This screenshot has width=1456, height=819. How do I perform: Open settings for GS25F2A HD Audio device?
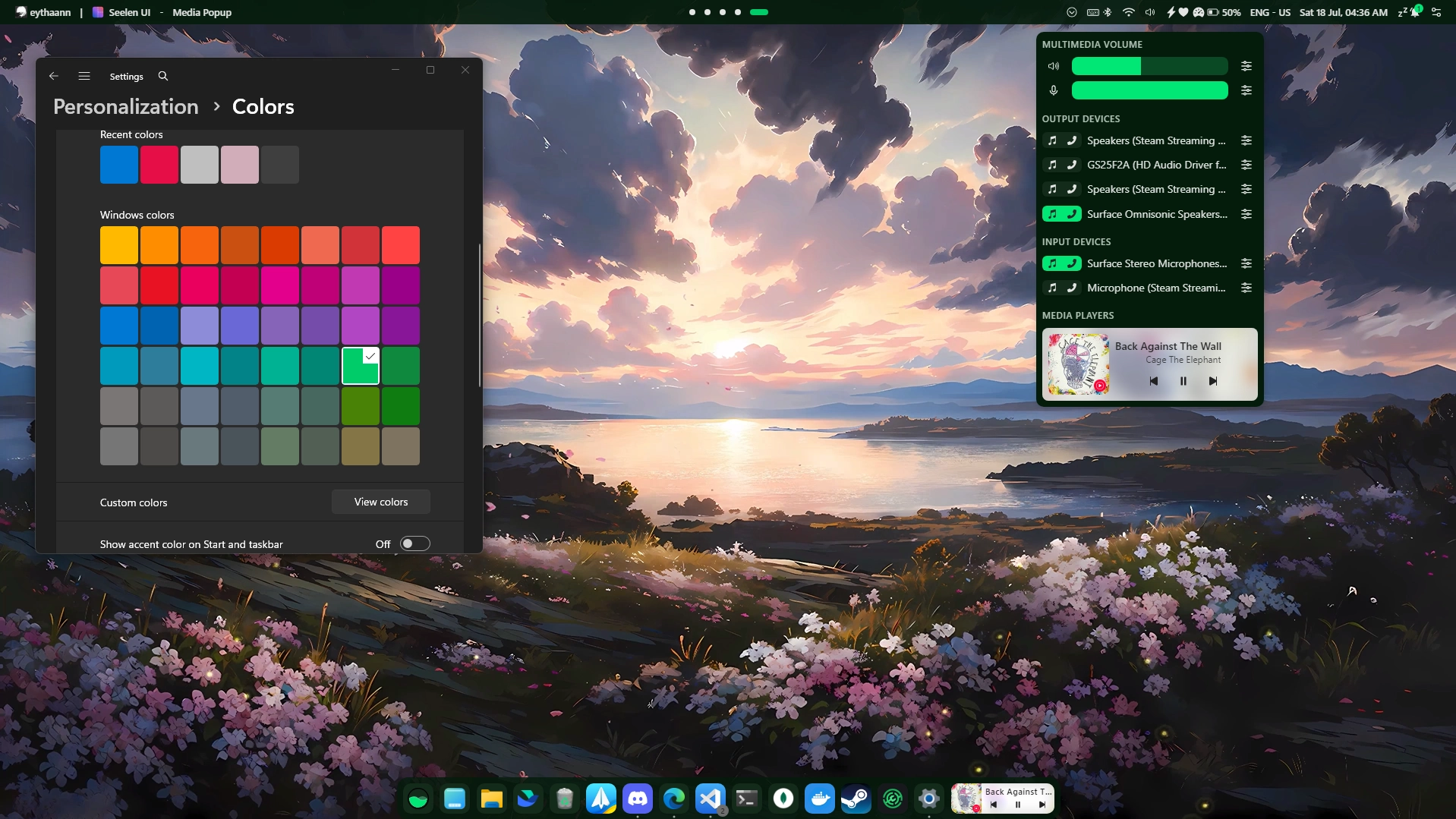(x=1246, y=165)
